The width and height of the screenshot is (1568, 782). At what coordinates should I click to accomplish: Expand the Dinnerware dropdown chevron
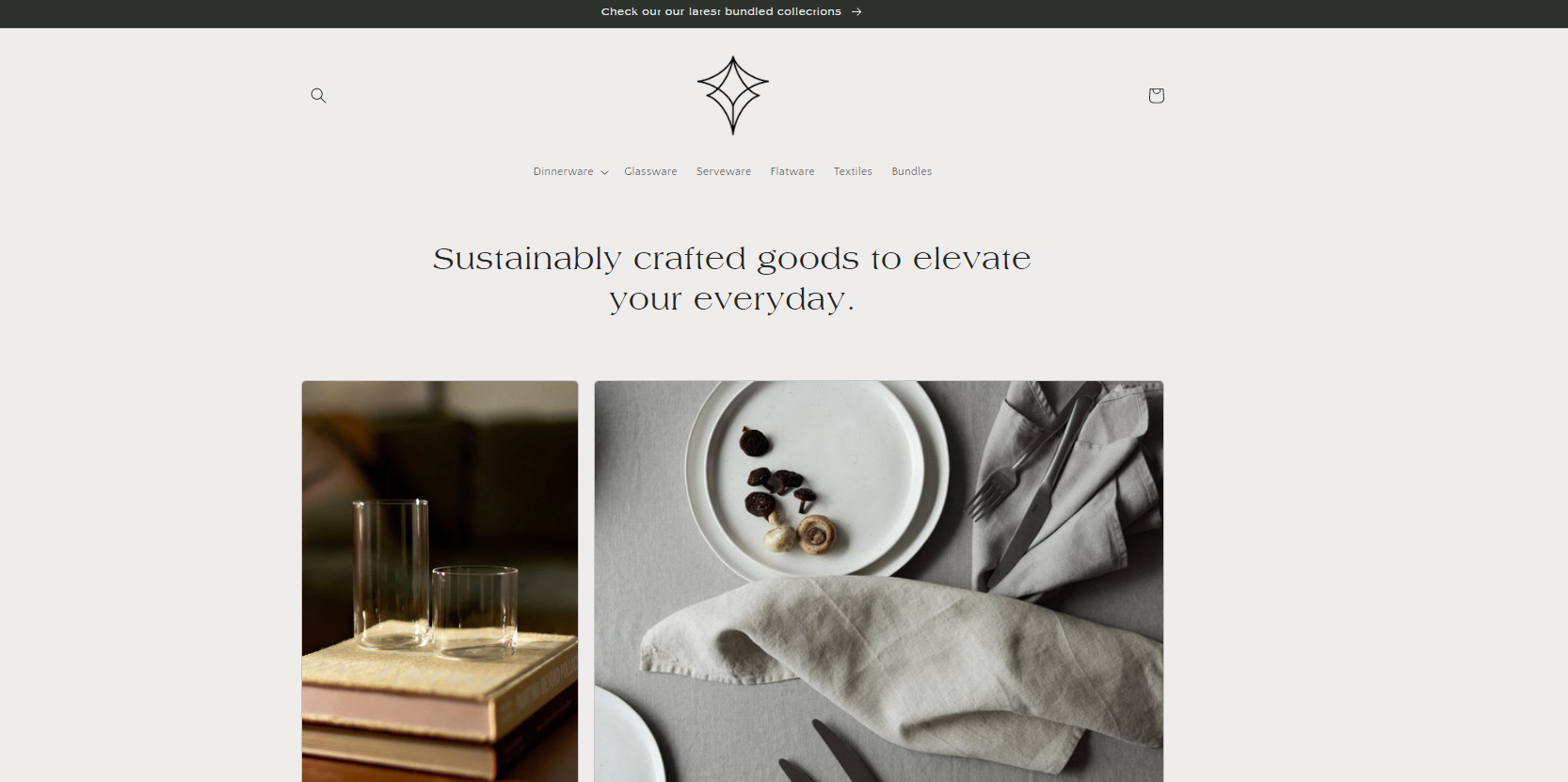[604, 172]
